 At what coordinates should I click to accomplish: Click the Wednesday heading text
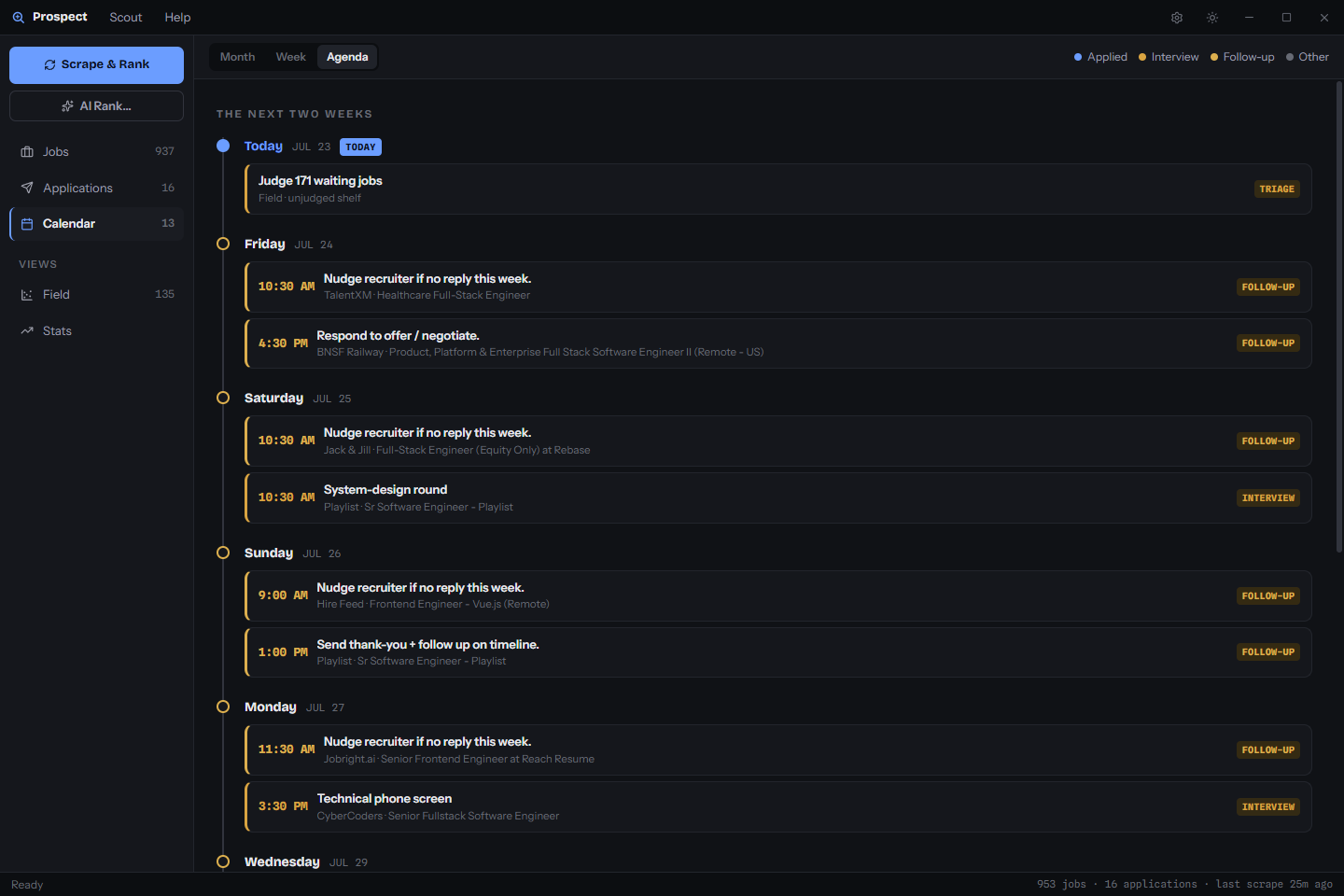(x=282, y=861)
